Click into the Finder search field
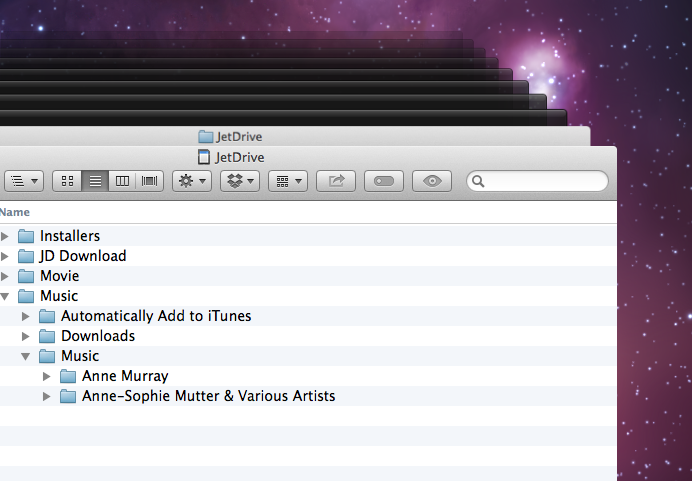 tap(538, 181)
